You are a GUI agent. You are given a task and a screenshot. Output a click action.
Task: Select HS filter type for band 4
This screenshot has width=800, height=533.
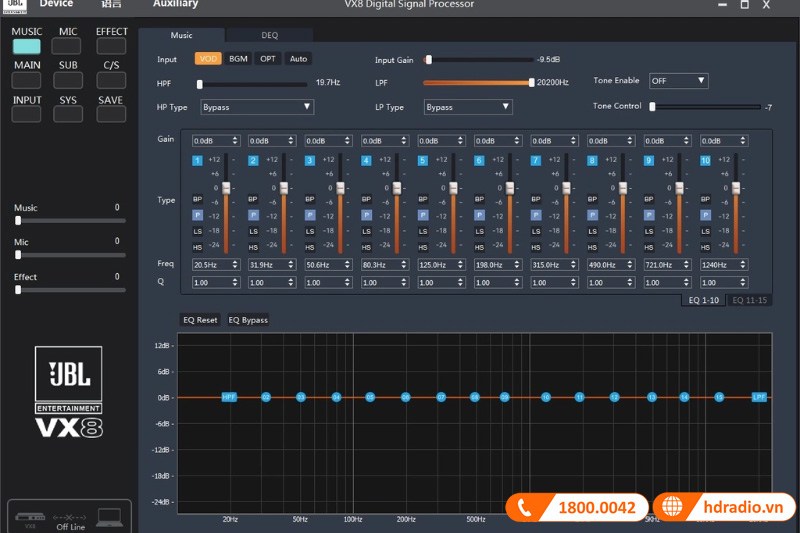click(366, 245)
